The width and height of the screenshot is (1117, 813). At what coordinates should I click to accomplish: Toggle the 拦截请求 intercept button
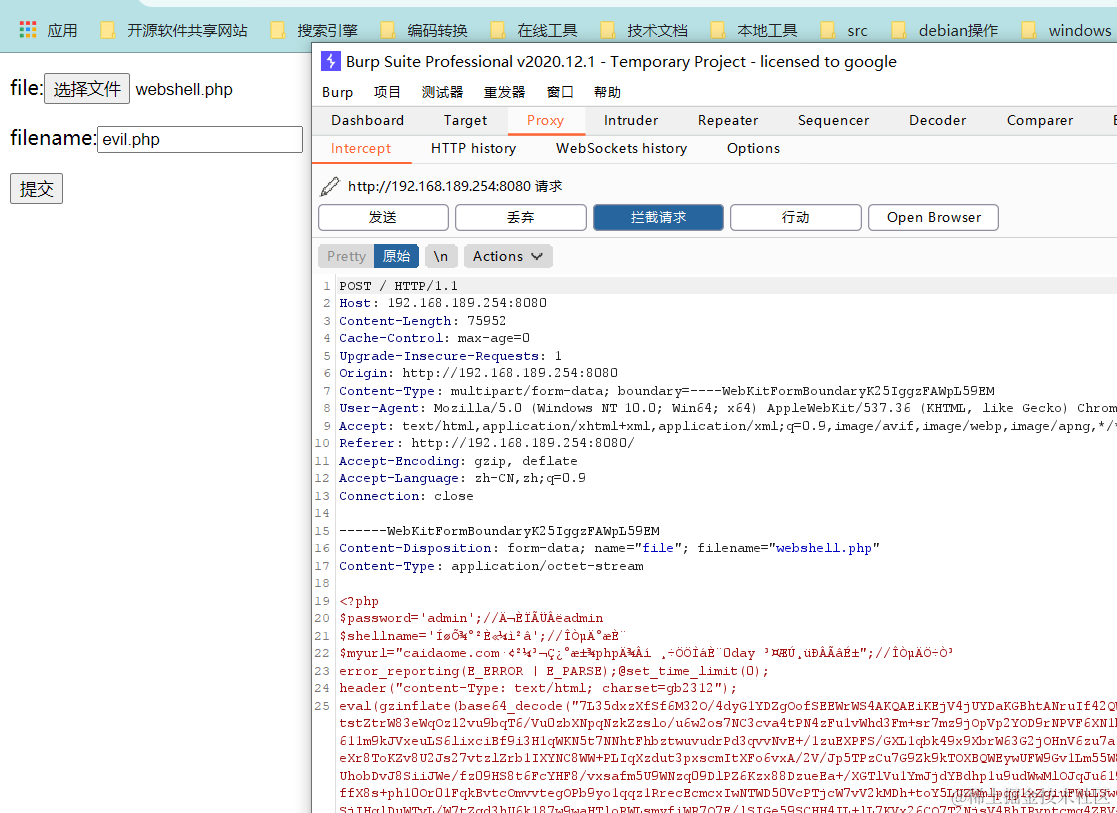658,217
